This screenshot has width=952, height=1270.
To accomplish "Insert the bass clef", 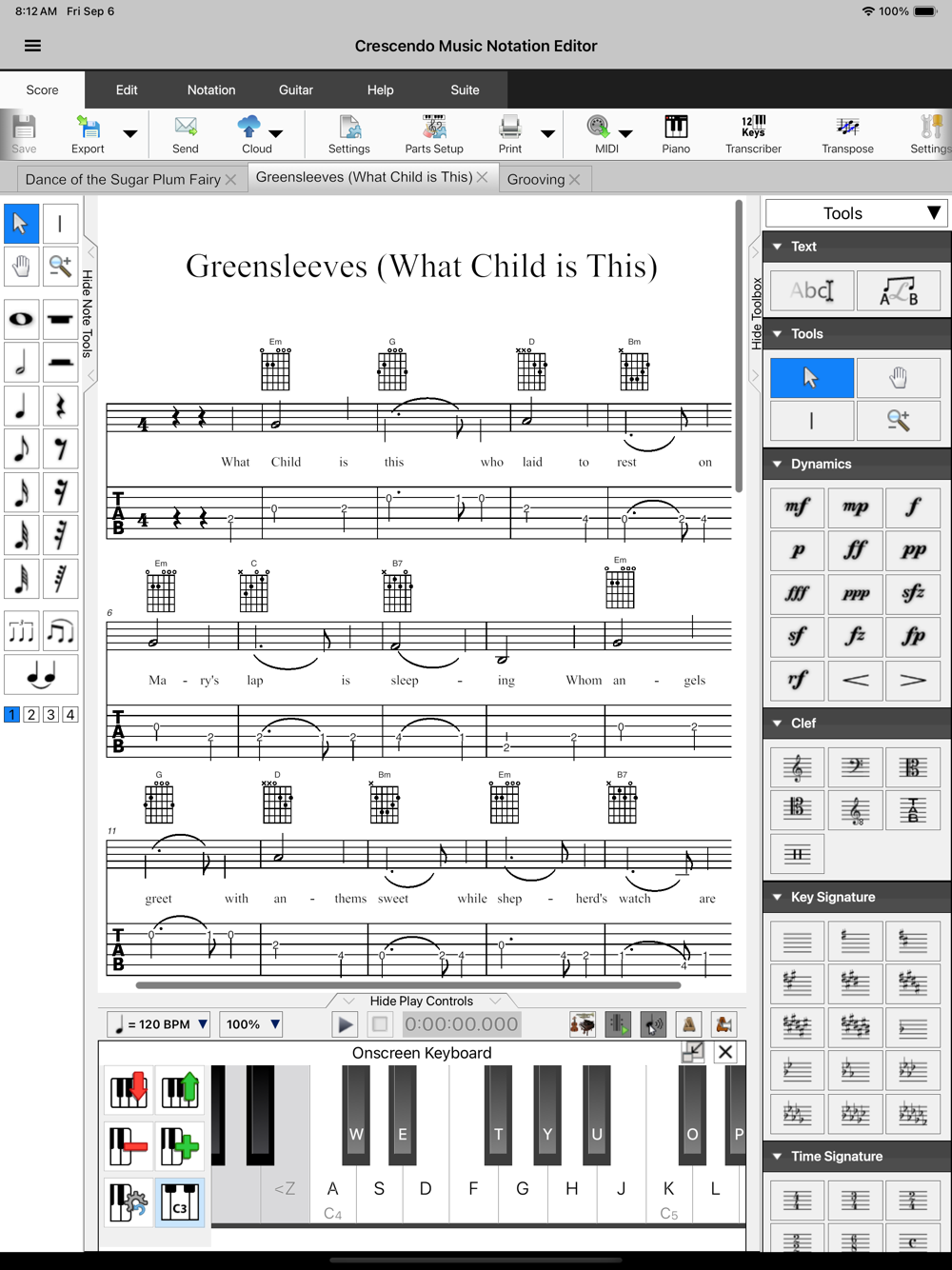I will pos(855,766).
